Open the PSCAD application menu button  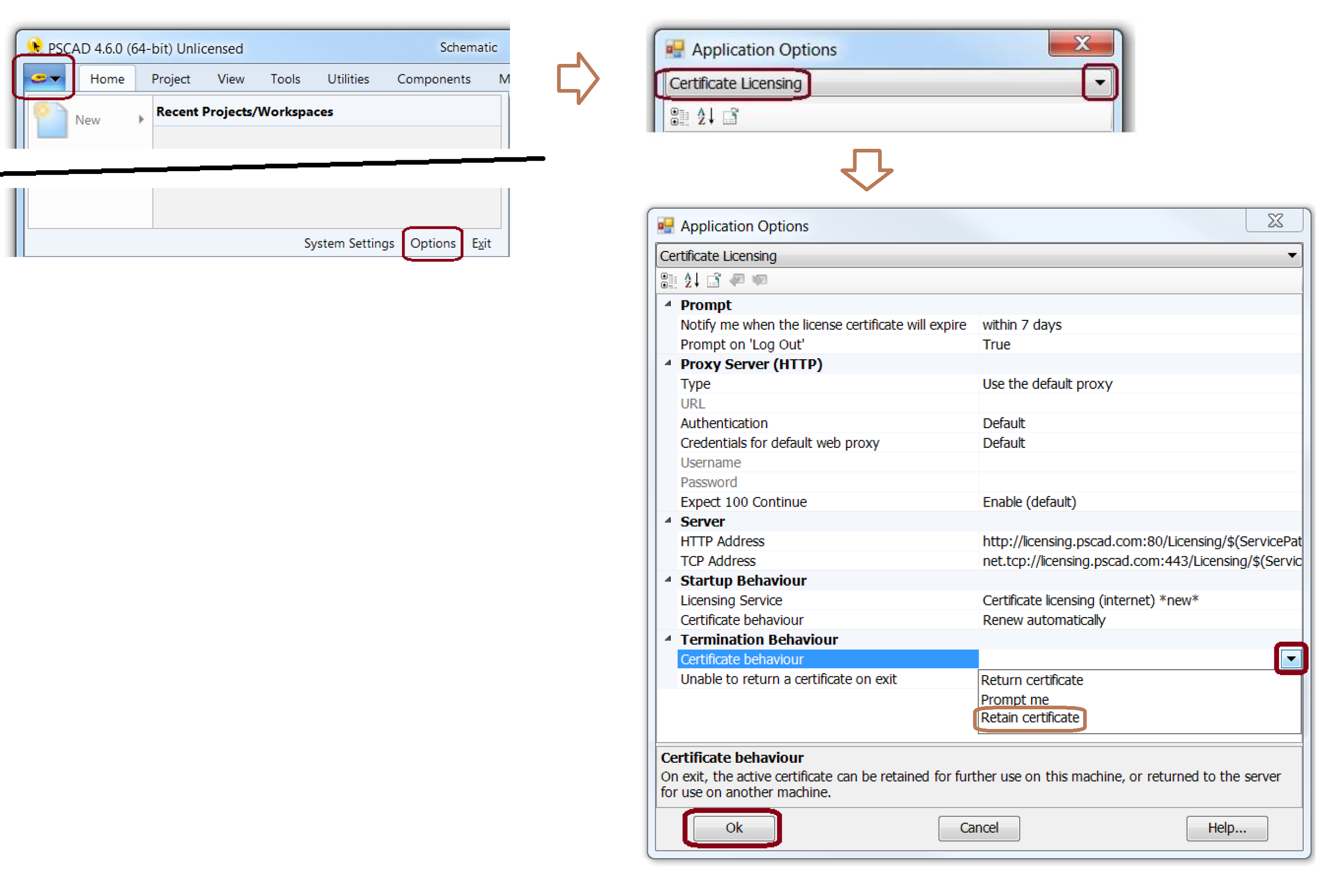pyautogui.click(x=44, y=79)
